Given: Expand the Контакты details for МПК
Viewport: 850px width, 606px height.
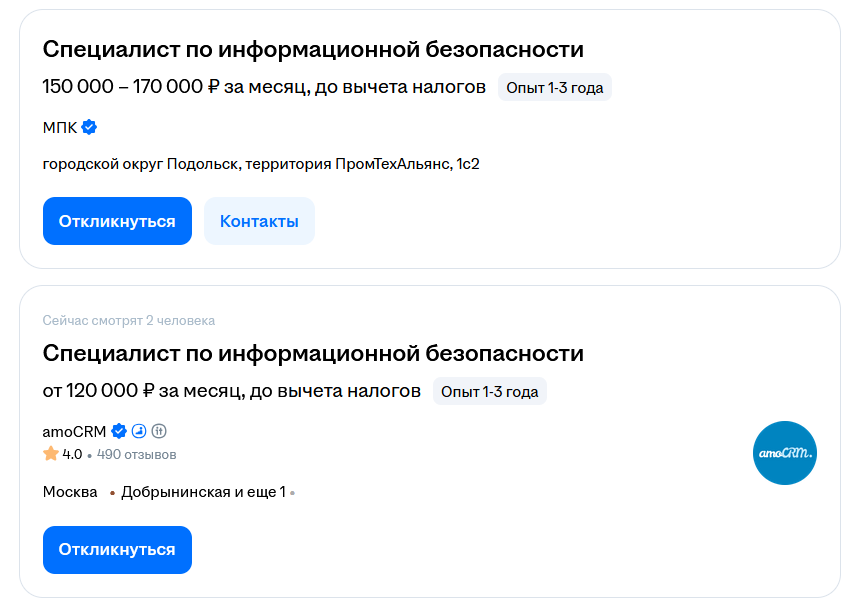Looking at the screenshot, I should 259,221.
